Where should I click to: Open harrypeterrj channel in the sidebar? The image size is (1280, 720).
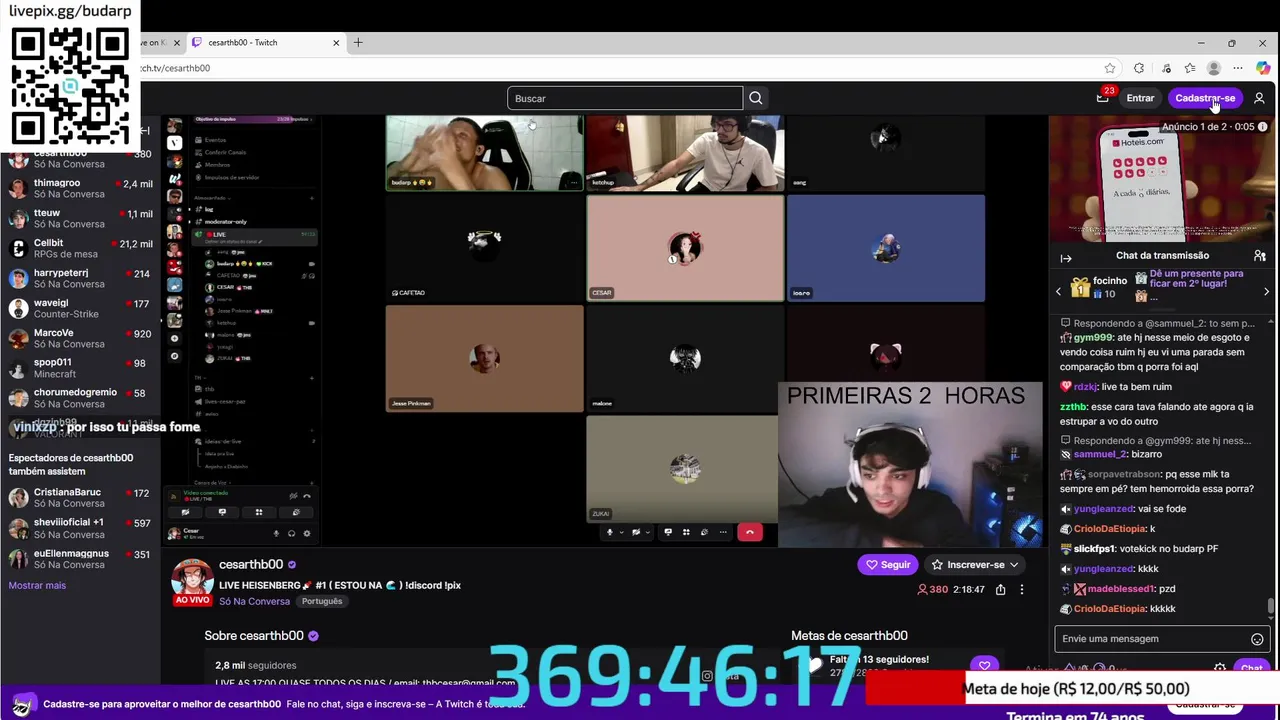(x=80, y=278)
